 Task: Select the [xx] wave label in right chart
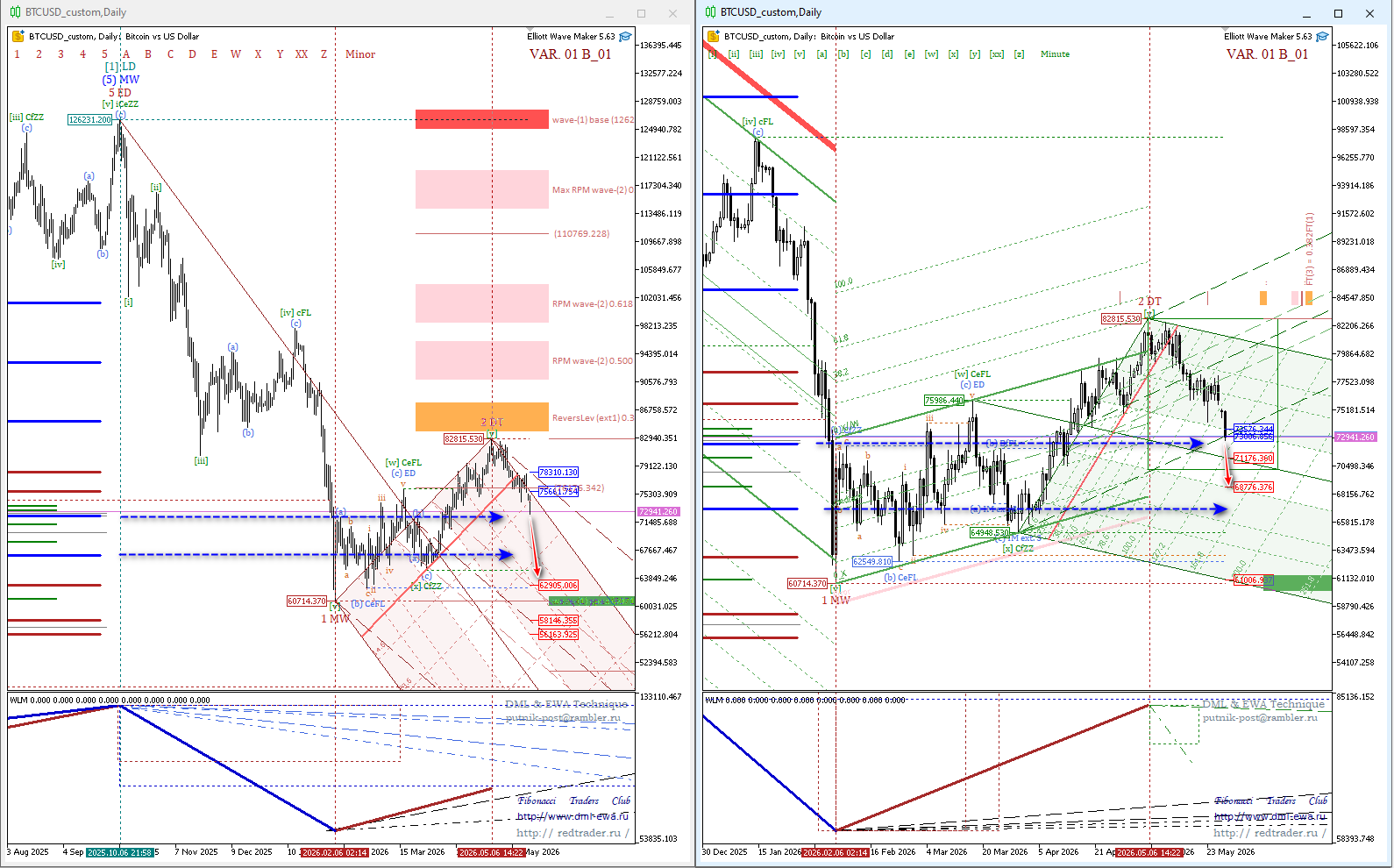coord(997,54)
